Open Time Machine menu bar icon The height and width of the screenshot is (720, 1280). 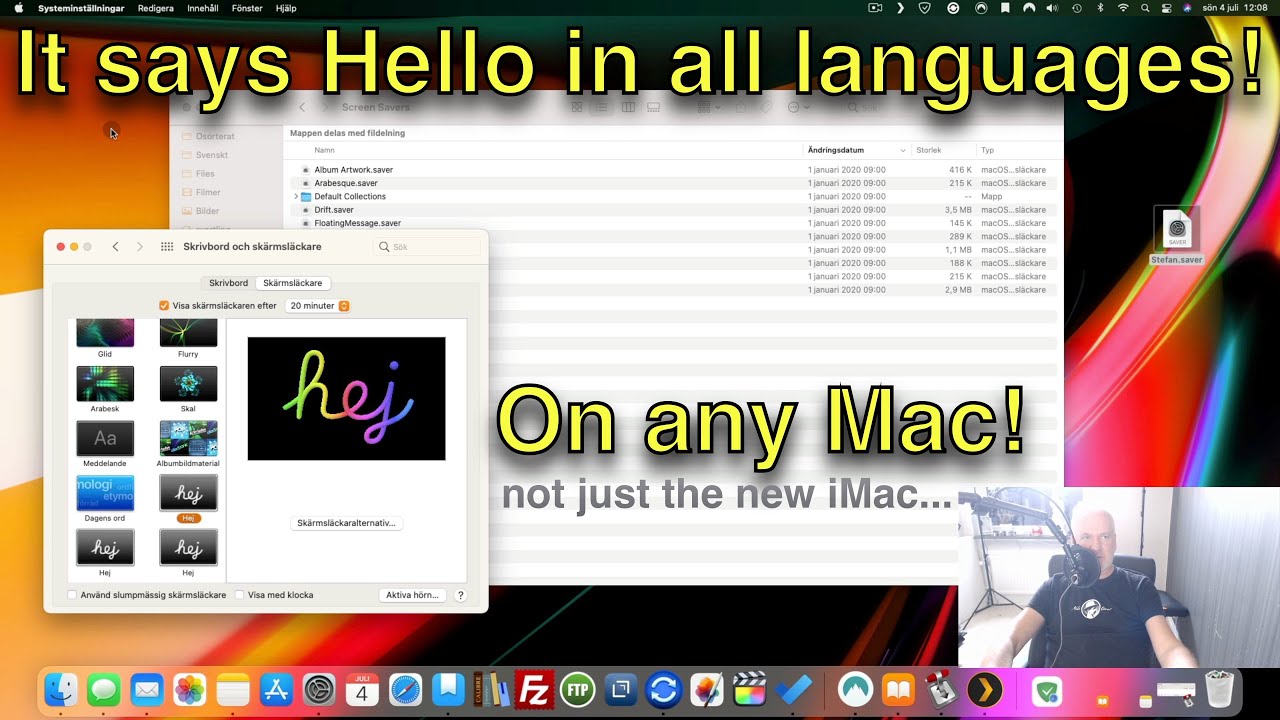pyautogui.click(x=1077, y=8)
